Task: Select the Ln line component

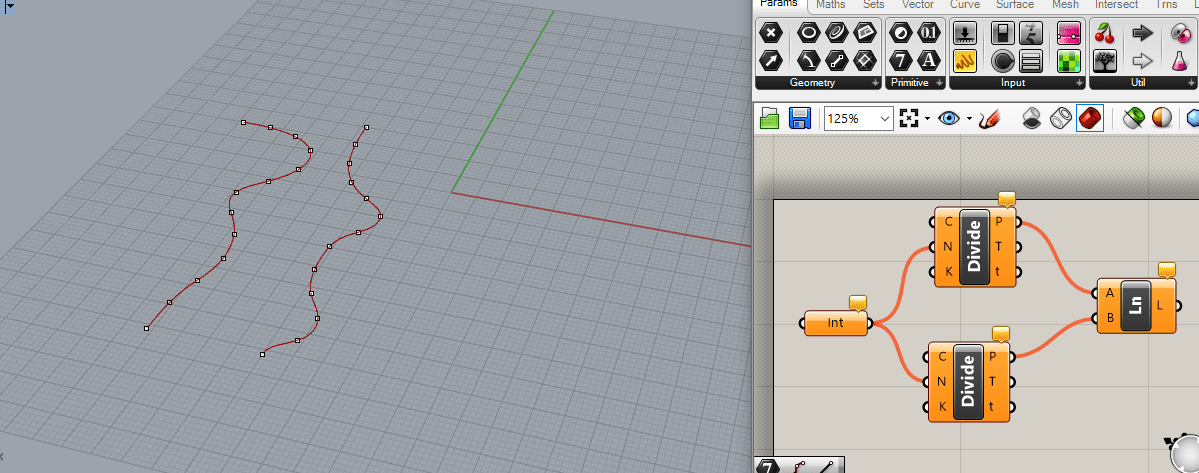Action: point(1136,305)
